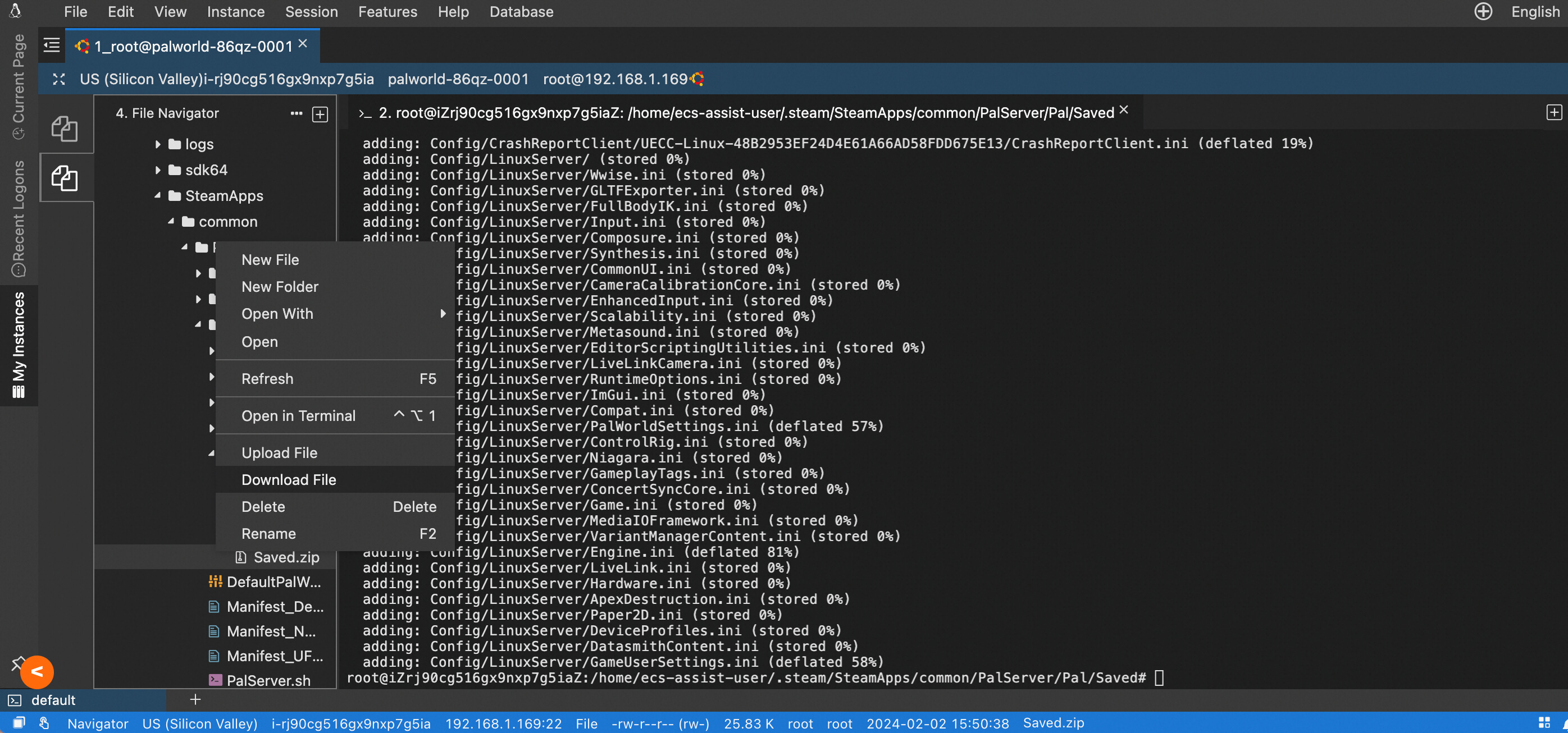1568x733 pixels.
Task: Expand the sdk64 folder
Action: [158, 169]
